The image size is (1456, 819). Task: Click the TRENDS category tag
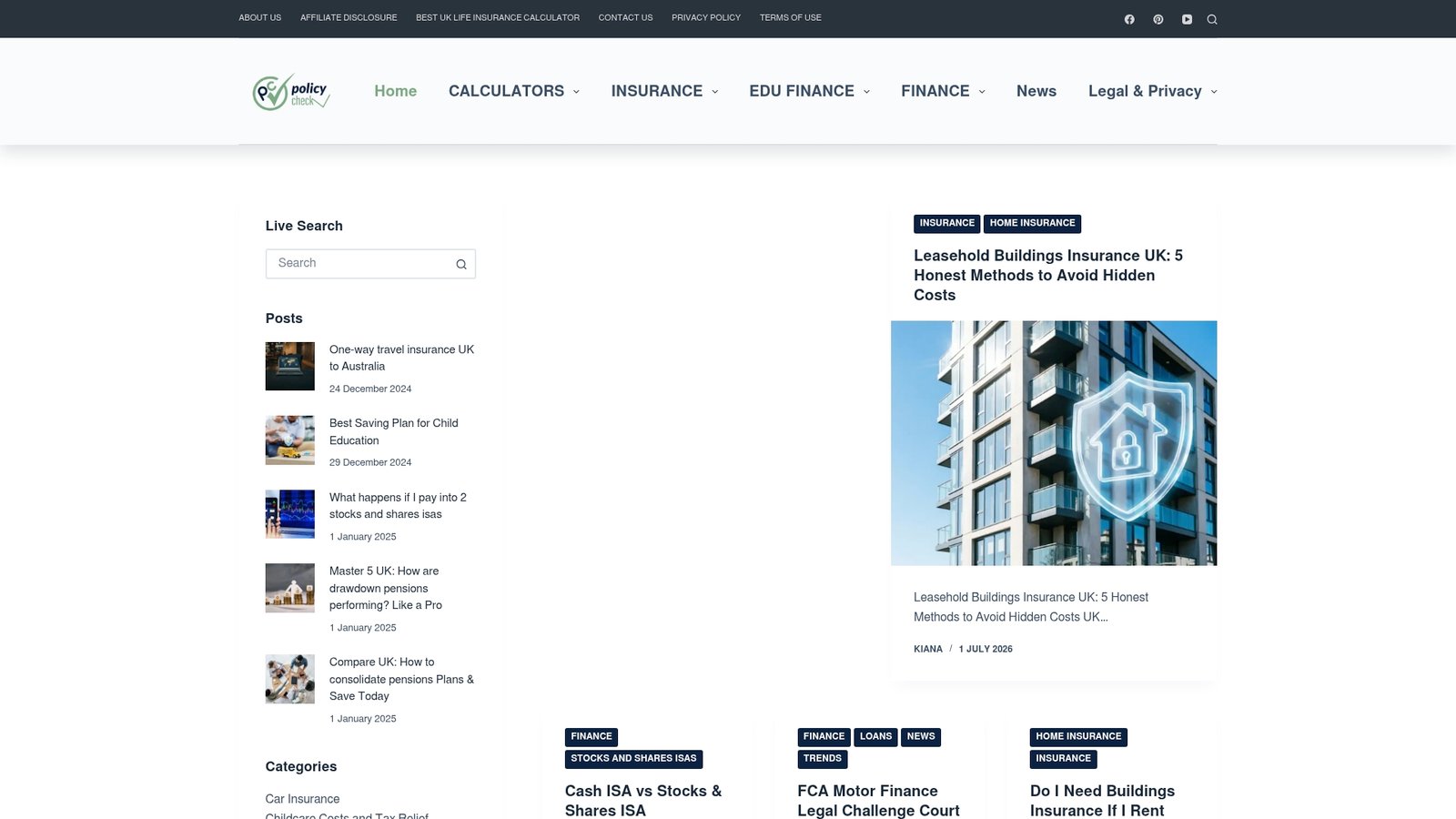pos(823,759)
